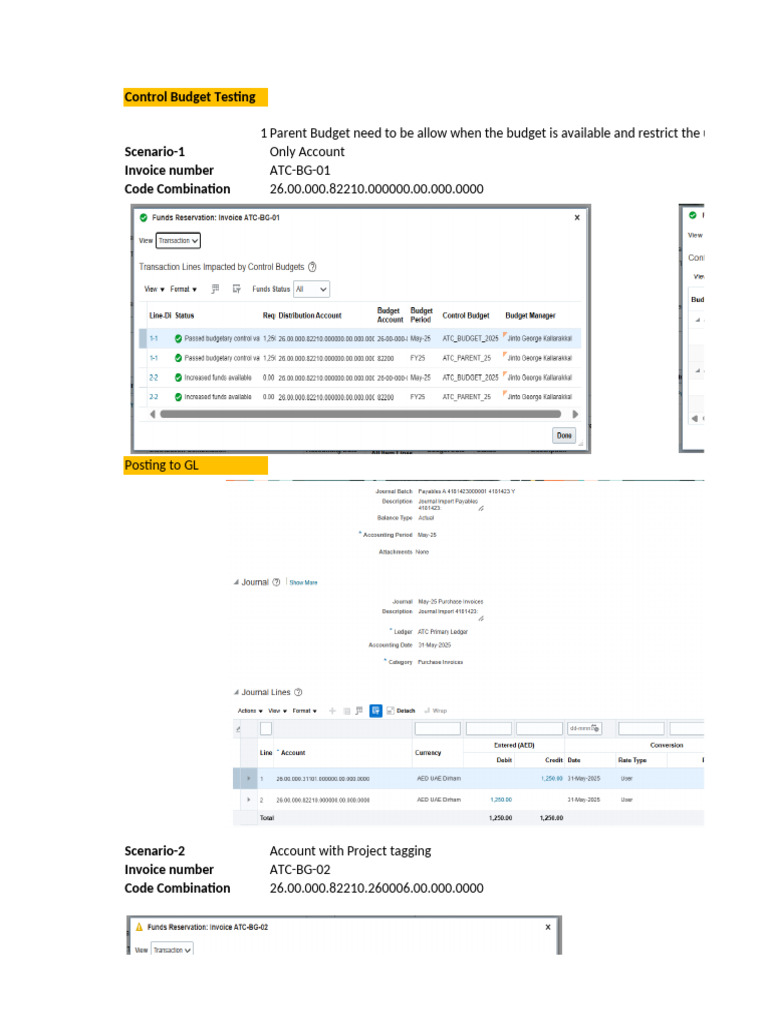Click the help icon beside Journal heading

(276, 583)
